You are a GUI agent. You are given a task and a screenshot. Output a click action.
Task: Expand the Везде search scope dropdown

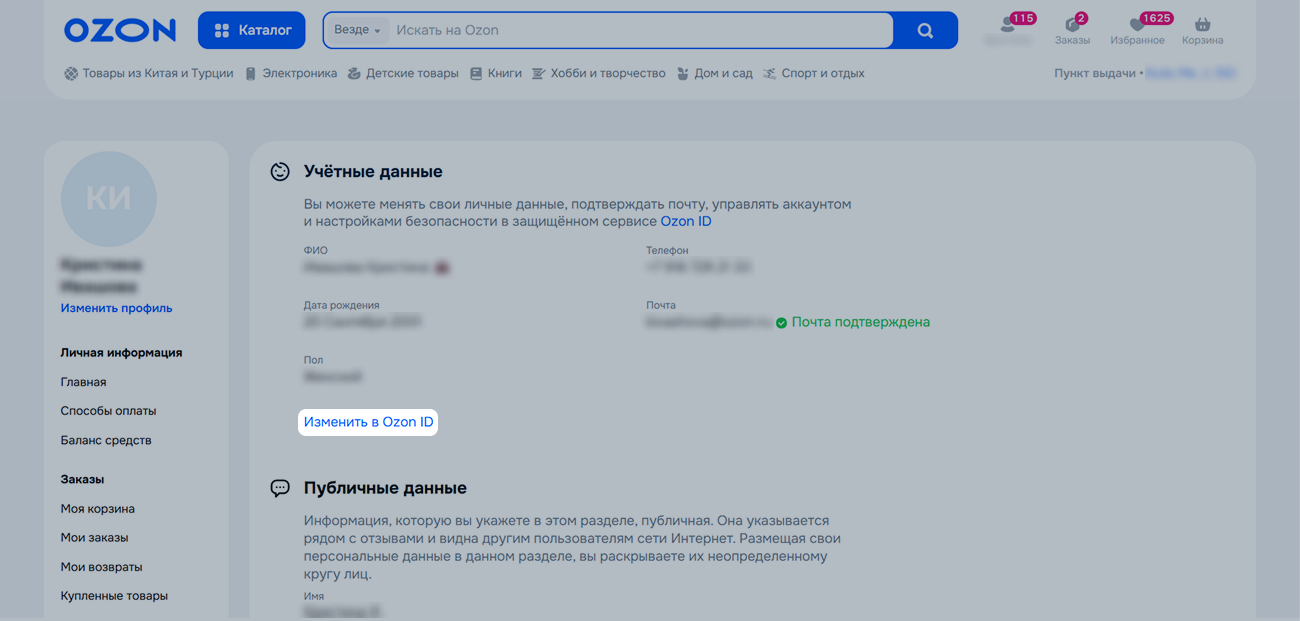click(x=357, y=30)
